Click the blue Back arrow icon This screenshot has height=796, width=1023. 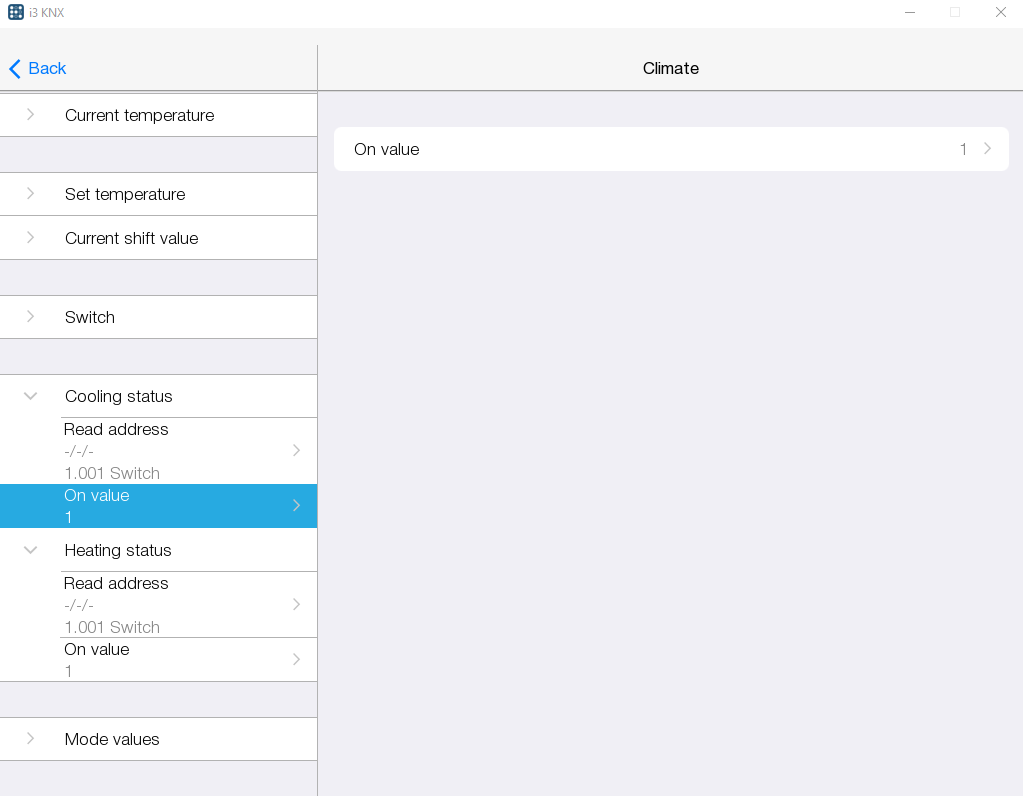15,68
